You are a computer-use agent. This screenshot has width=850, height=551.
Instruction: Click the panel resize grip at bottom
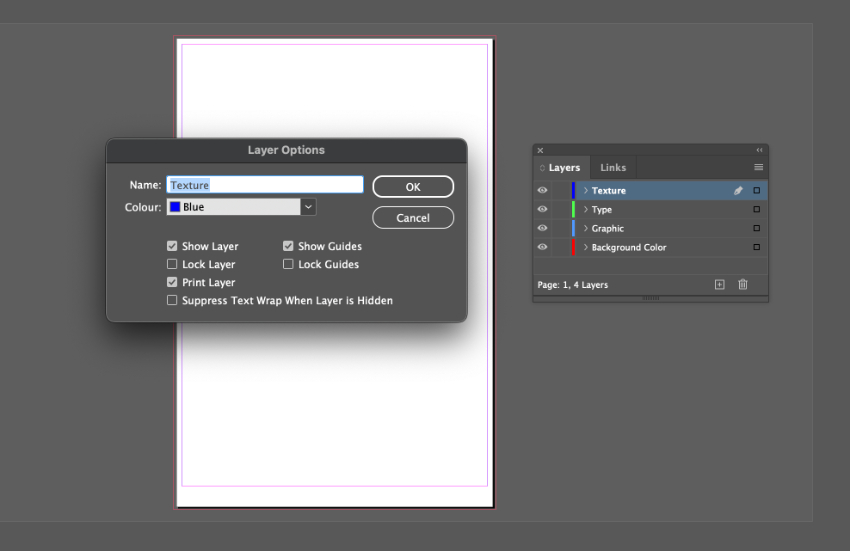point(651,298)
